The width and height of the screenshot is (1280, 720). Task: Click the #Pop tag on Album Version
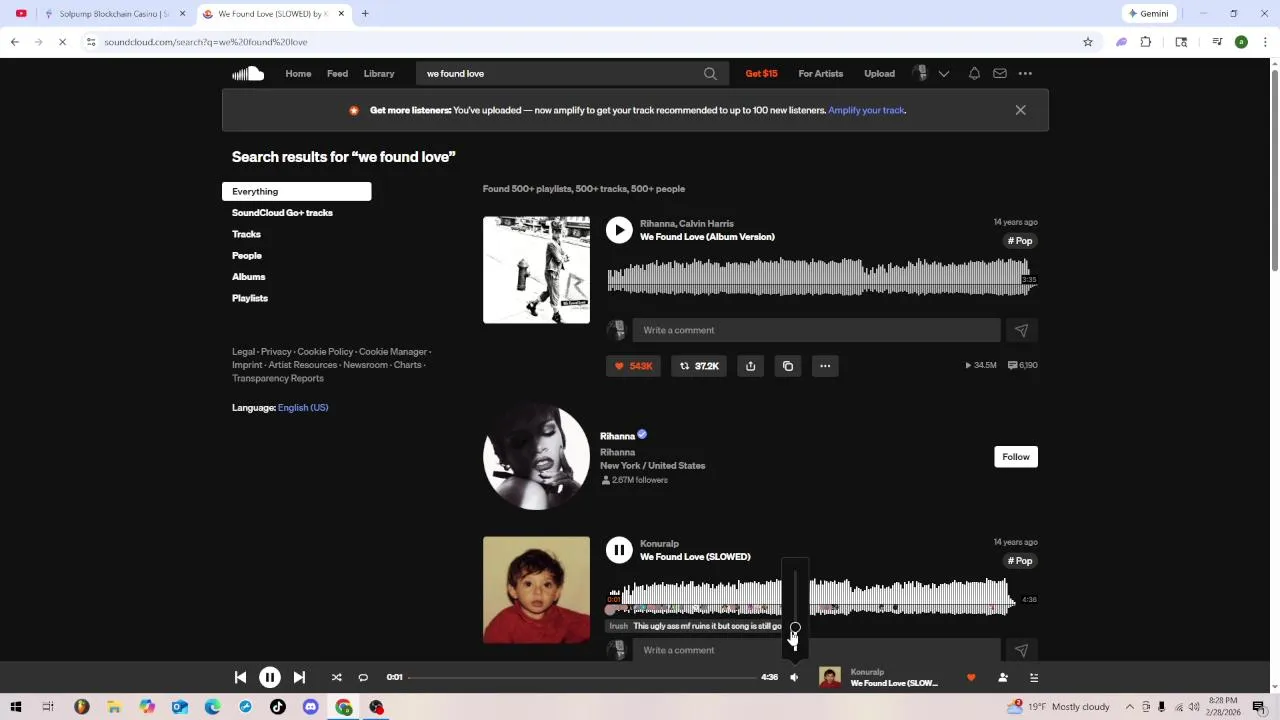tap(1020, 241)
